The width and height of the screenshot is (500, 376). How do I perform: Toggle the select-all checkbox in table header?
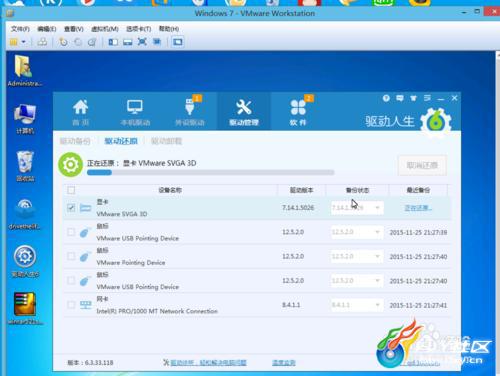(x=71, y=190)
